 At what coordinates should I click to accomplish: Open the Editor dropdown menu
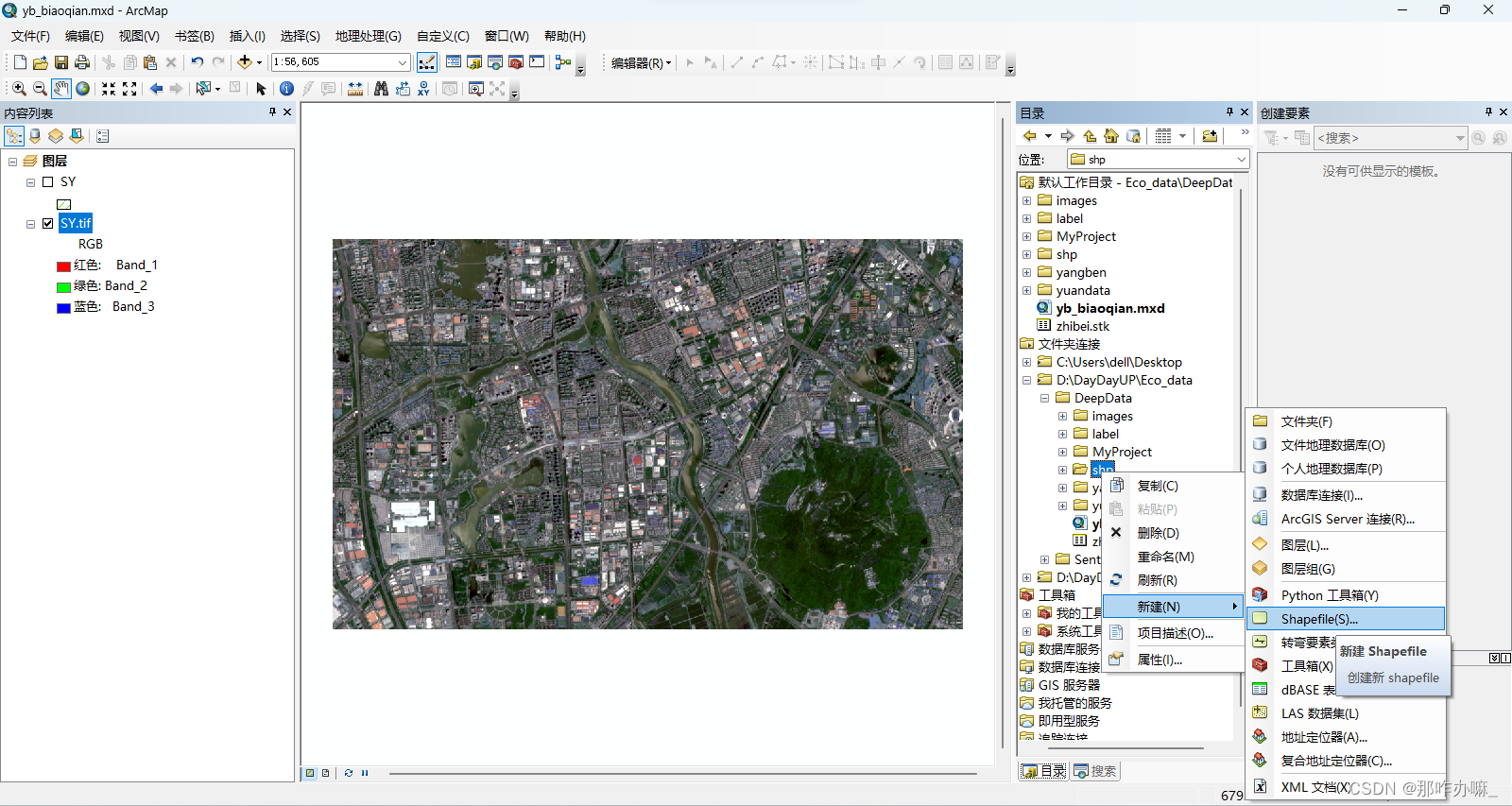coord(642,63)
